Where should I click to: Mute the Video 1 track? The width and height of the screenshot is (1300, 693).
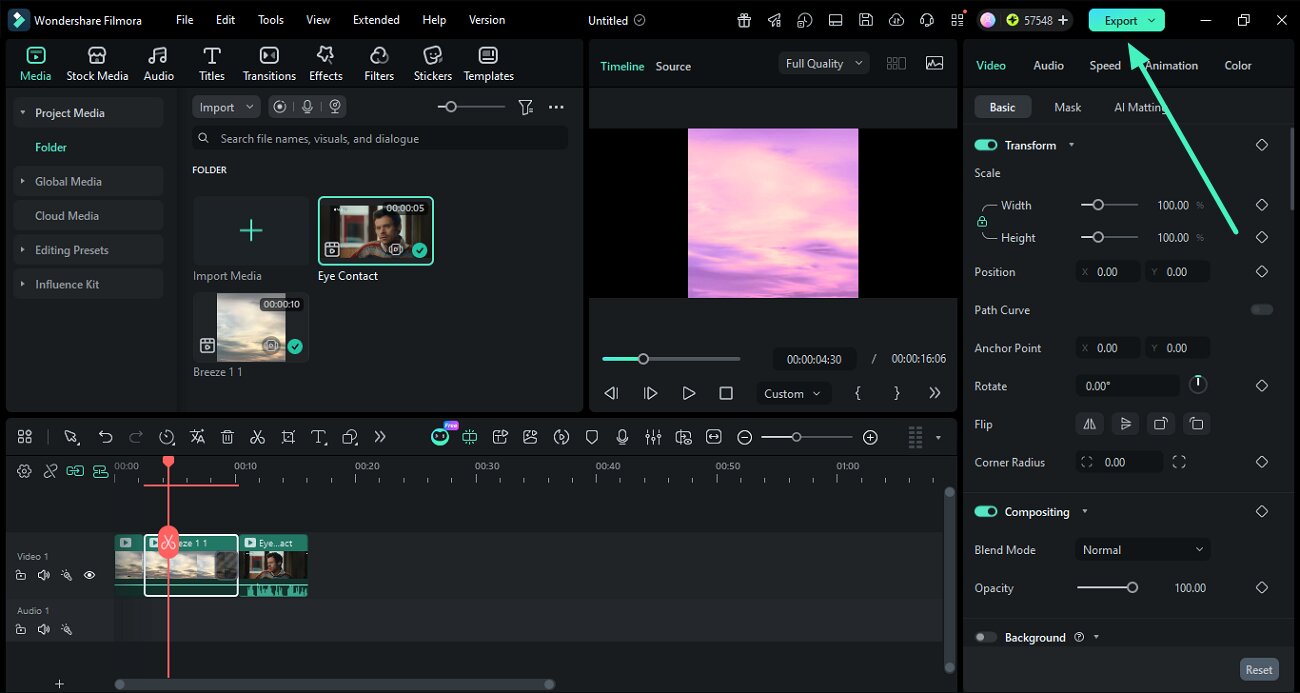click(43, 575)
